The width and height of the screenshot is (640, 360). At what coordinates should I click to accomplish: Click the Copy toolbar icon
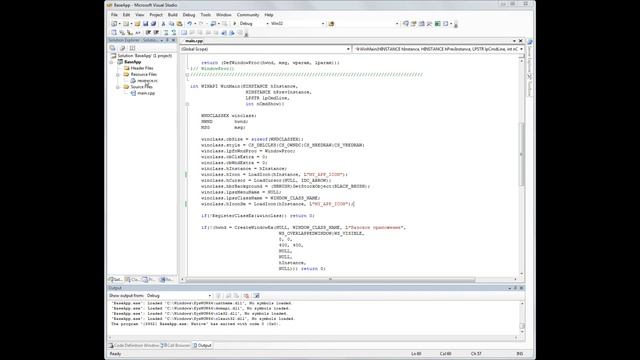coord(171,24)
